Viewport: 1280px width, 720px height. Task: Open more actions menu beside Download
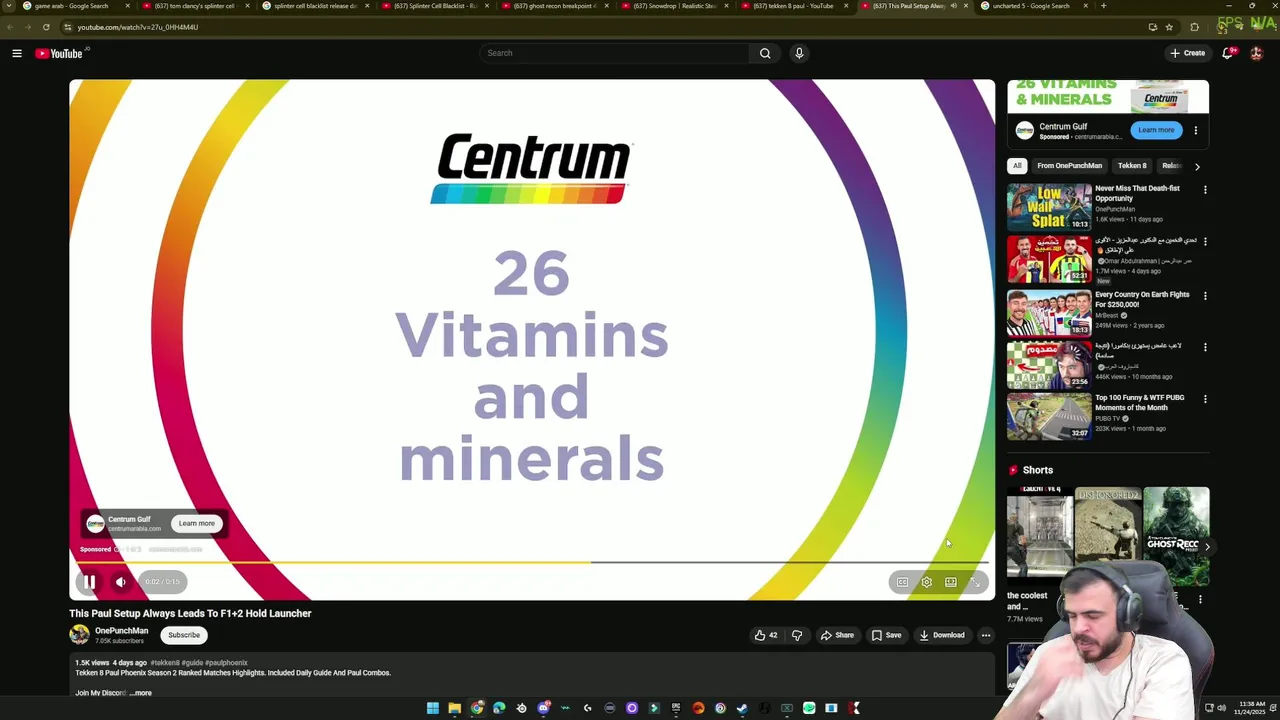point(985,635)
